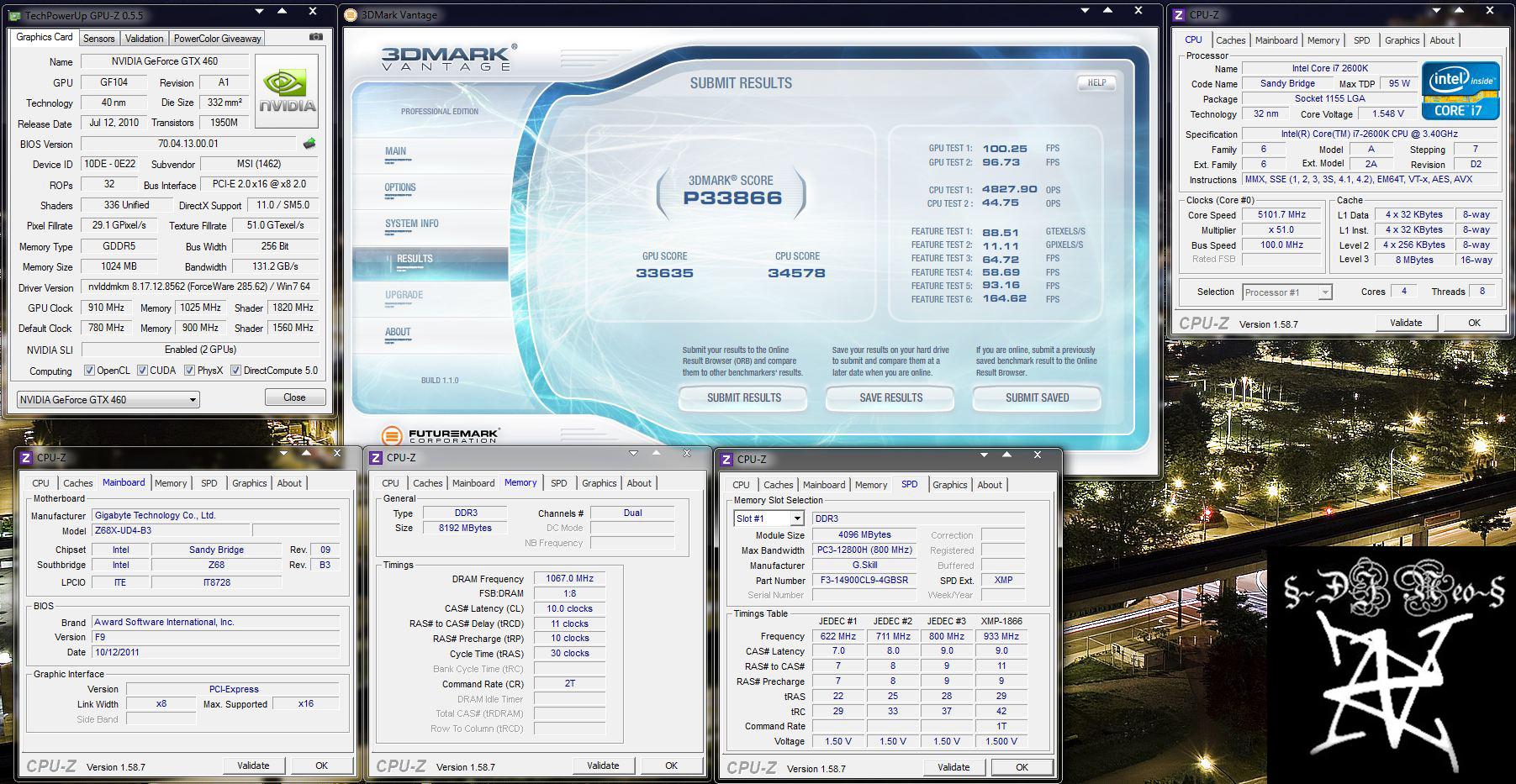1516x784 pixels.
Task: Click the Core Speed value 5101.7 MHz
Action: tap(1281, 215)
